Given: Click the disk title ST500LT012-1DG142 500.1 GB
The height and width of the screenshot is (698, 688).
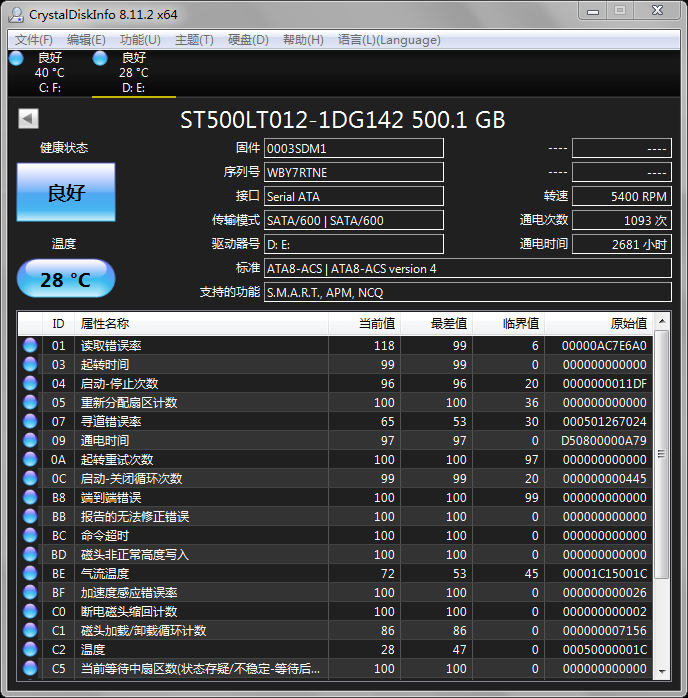Looking at the screenshot, I should [x=343, y=120].
